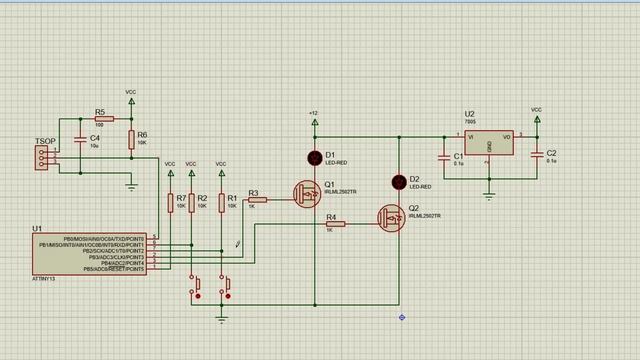640x360 pixels.
Task: Click the VCC terminal above R1
Action: [222, 173]
